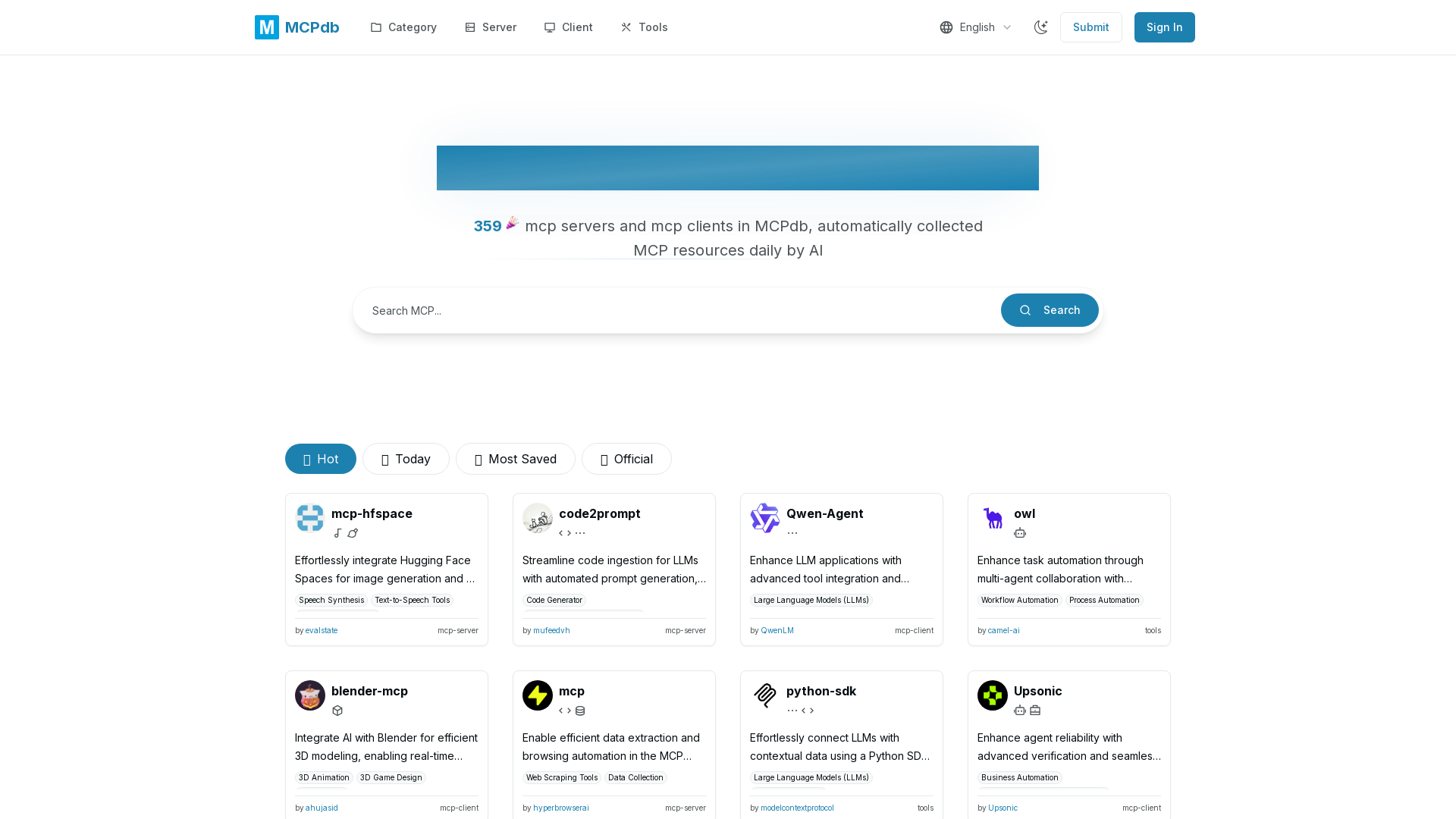Click the MCPdb logo icon

267,27
